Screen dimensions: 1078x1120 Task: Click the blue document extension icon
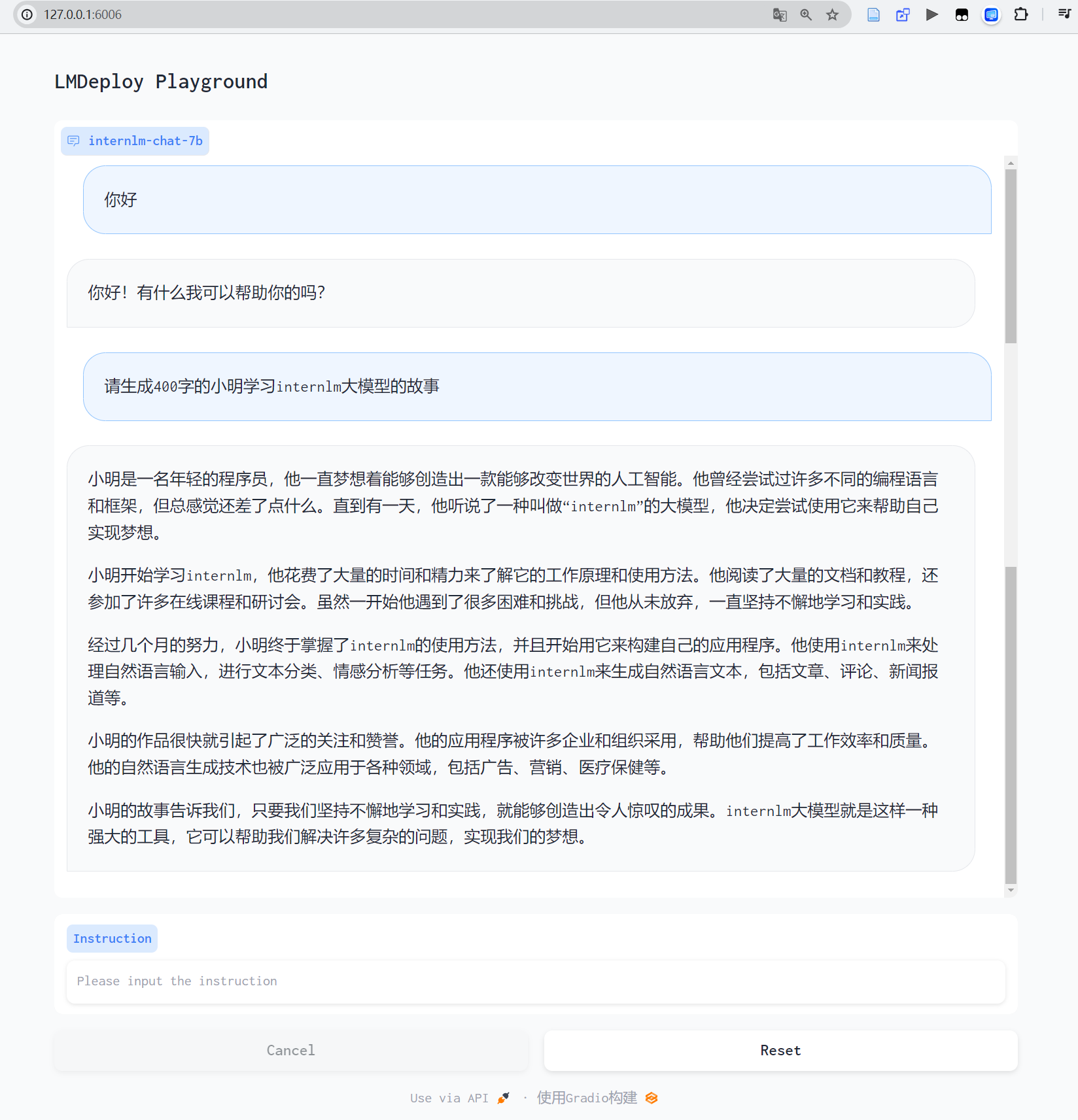873,14
